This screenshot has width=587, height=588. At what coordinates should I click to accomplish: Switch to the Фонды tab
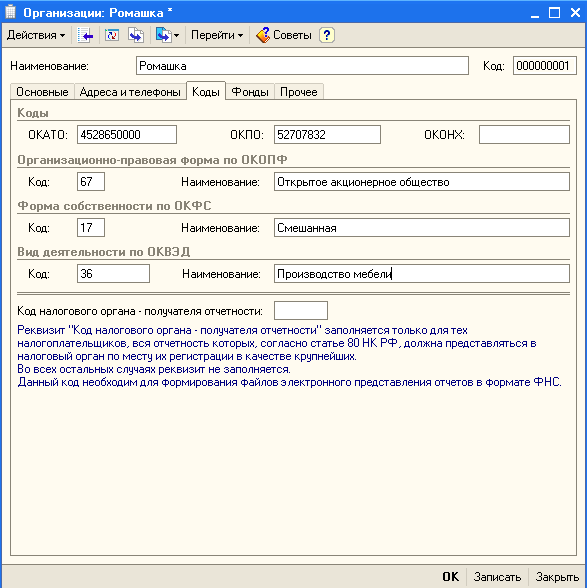point(250,92)
